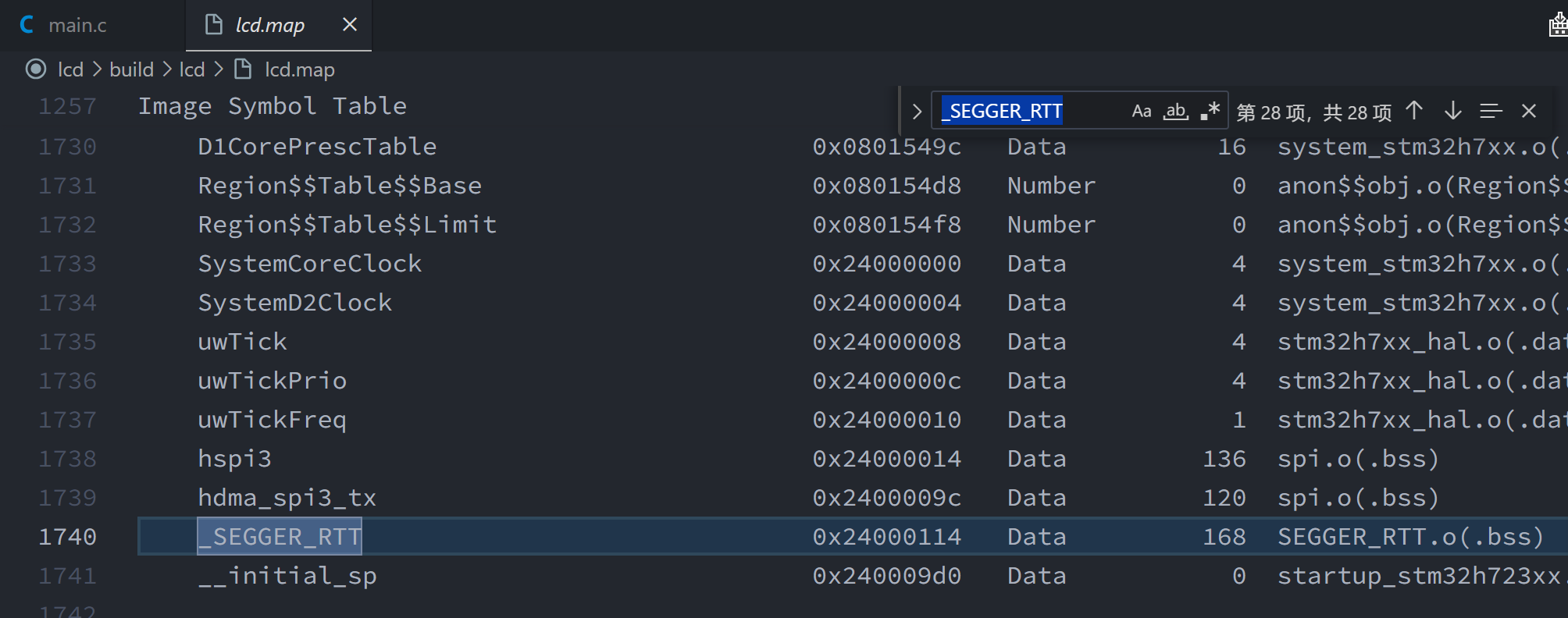Screen dimensions: 1568x618
Task: Click the highlighted _SEGGER_RTT match
Action: [x=280, y=537]
